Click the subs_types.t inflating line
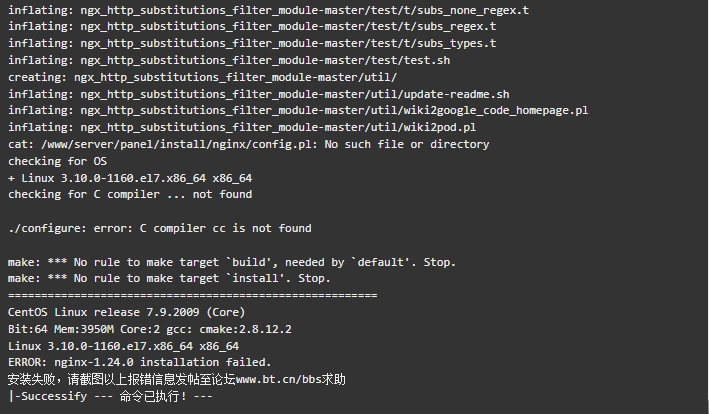Screen dimensions: 709x414 (252, 43)
